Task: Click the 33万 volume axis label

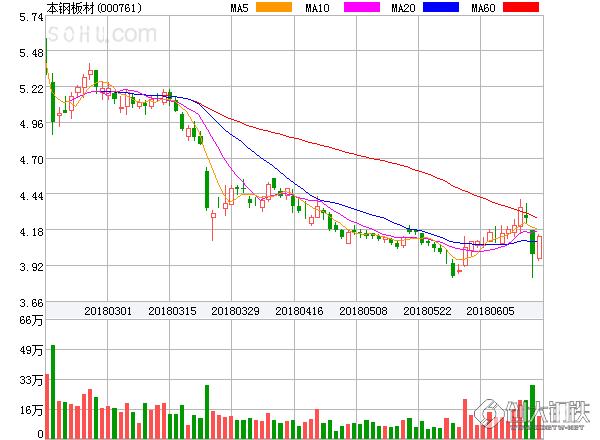Action: (x=31, y=380)
